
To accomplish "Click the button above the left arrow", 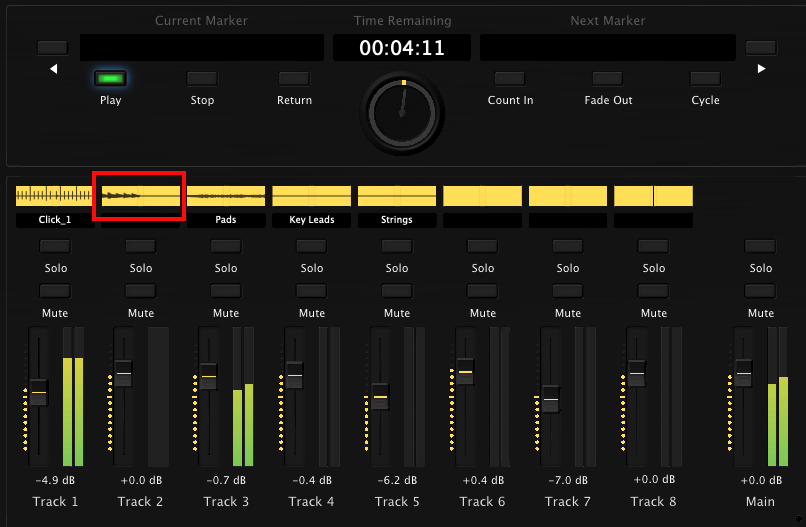I will 53,48.
